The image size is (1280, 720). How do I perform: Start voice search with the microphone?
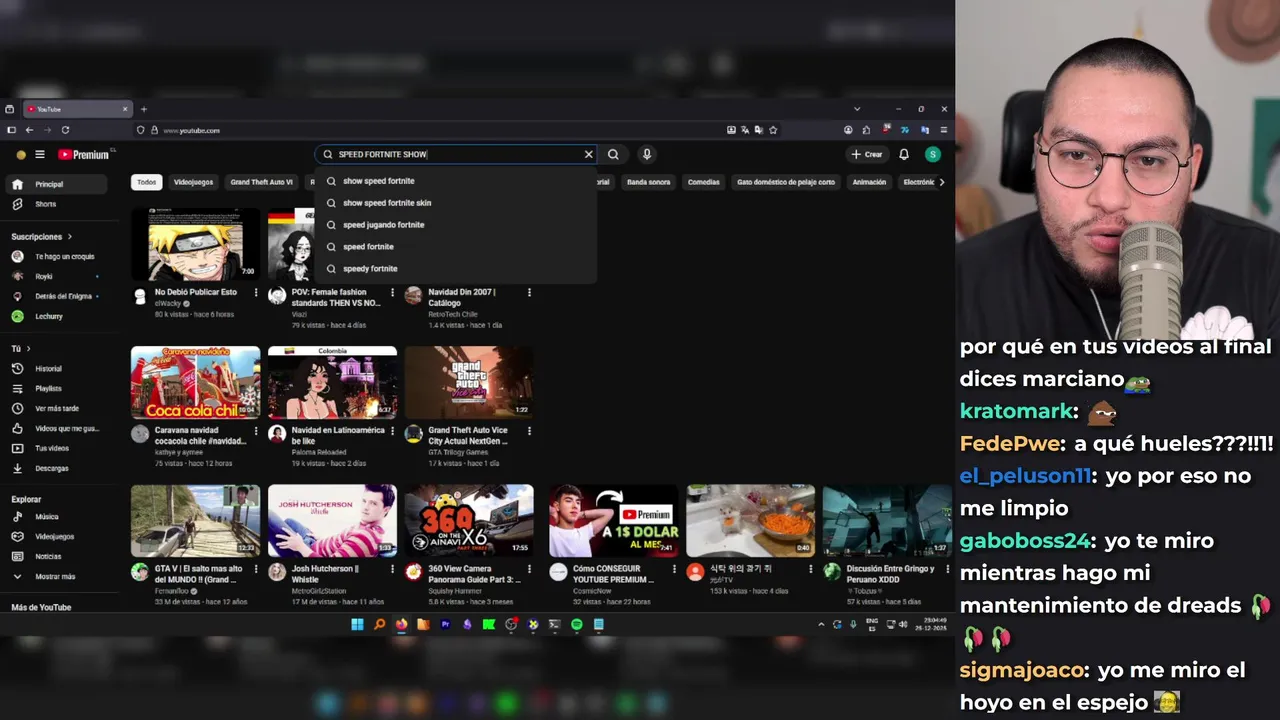click(x=647, y=154)
